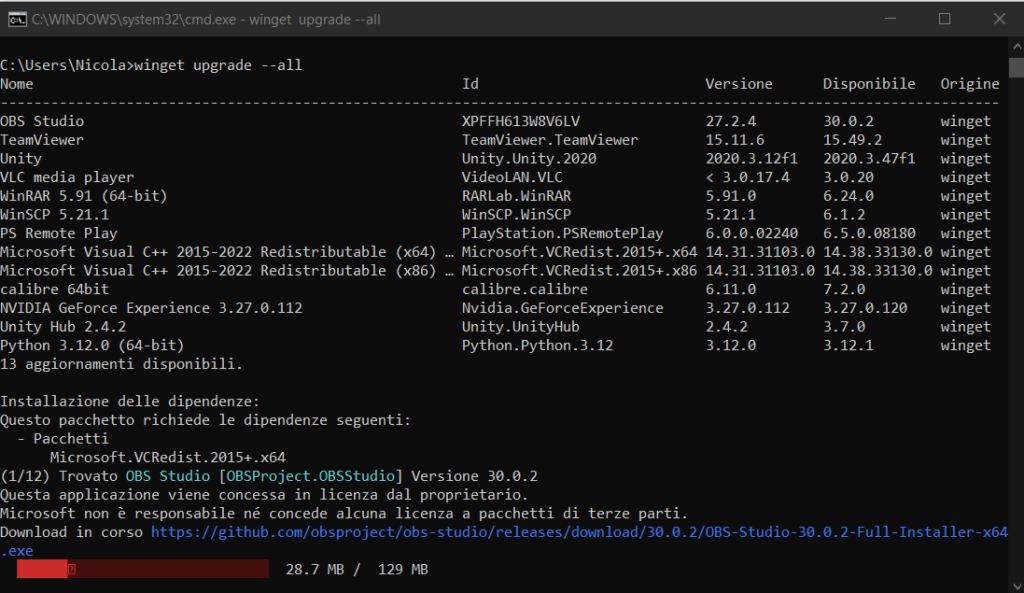Click the "Microsoft.VCRedist.2015+.x86" id
Viewport: 1024px width, 593px height.
pos(579,270)
